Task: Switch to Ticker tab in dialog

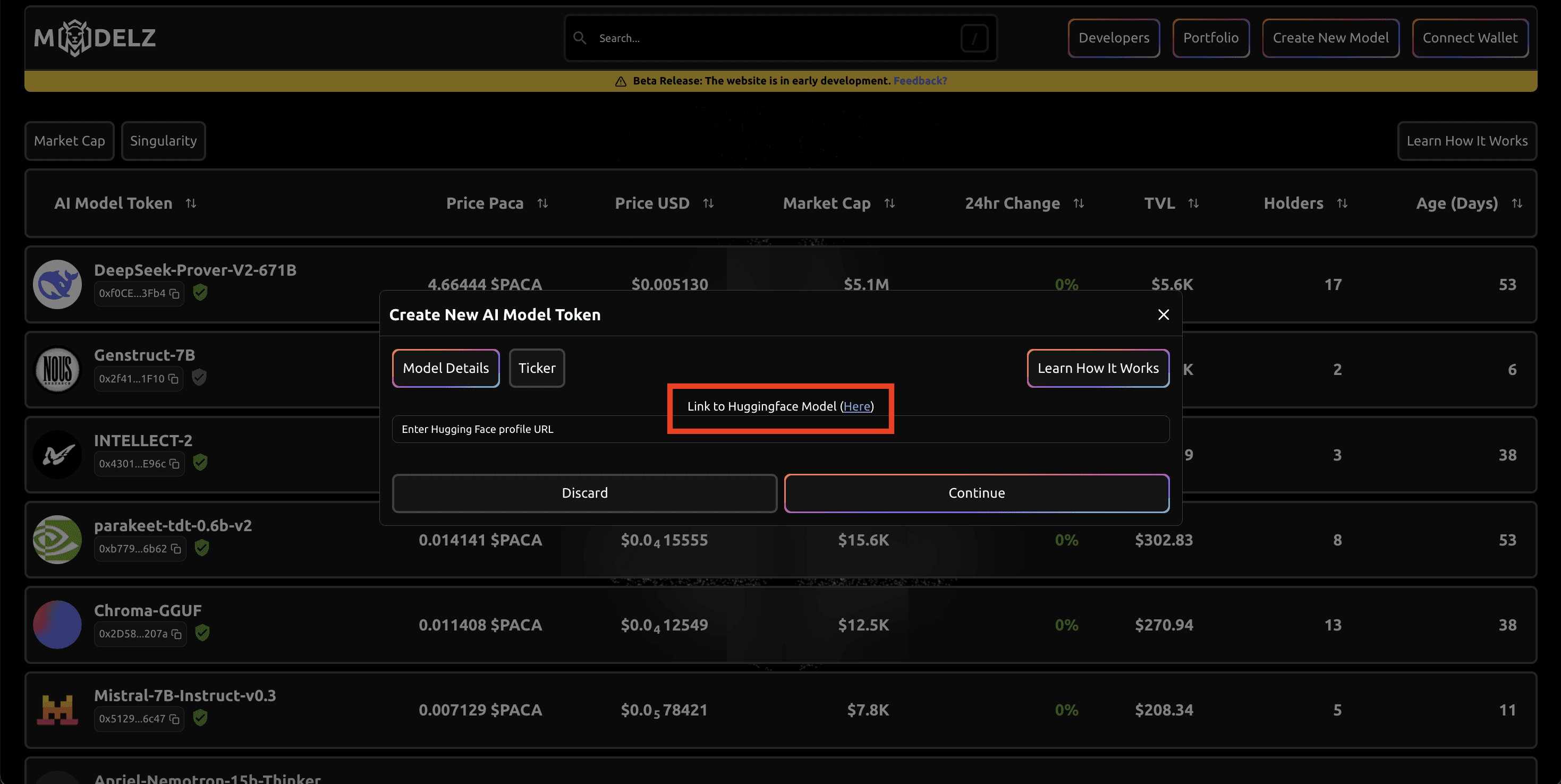Action: pos(537,369)
